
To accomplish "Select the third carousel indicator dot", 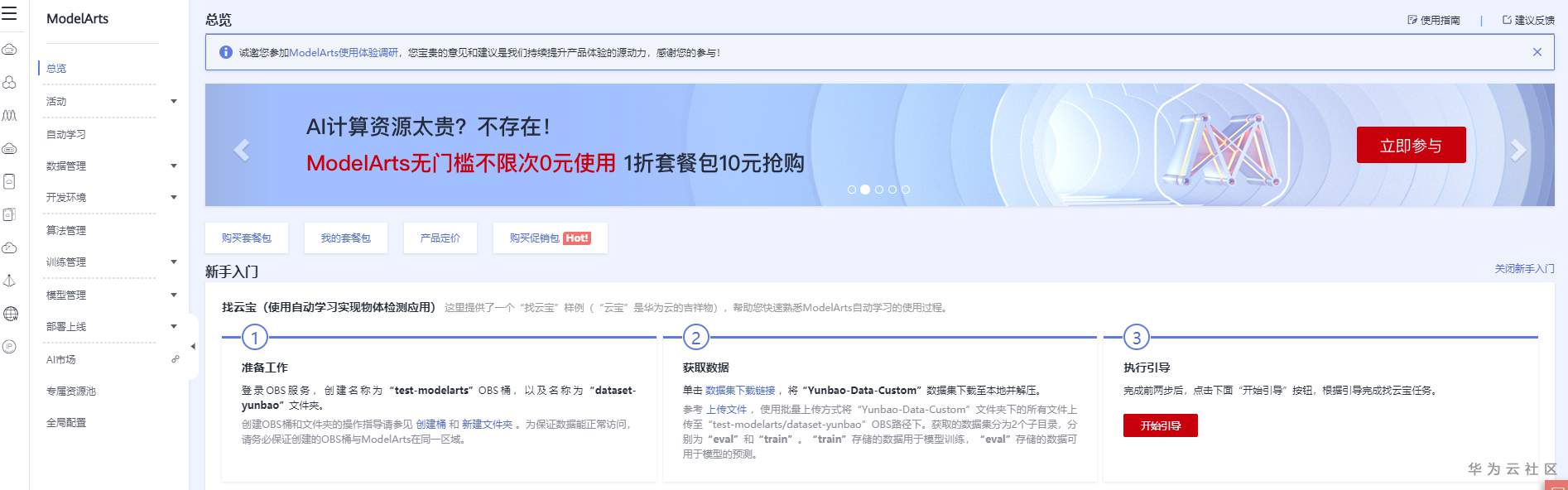I will [879, 190].
